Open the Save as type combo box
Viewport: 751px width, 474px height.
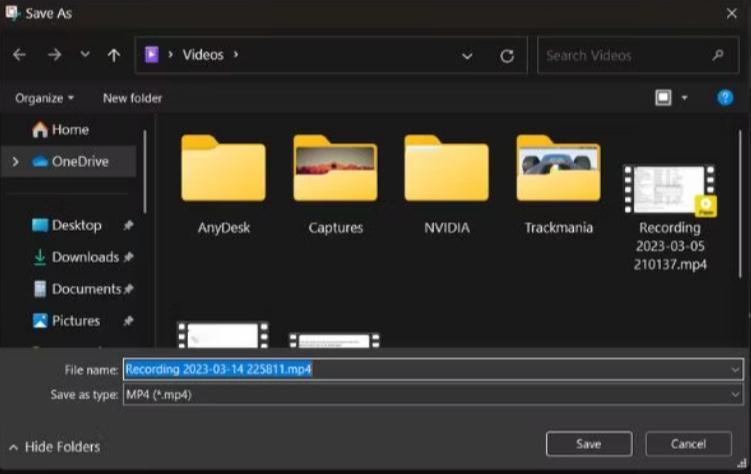pos(433,395)
